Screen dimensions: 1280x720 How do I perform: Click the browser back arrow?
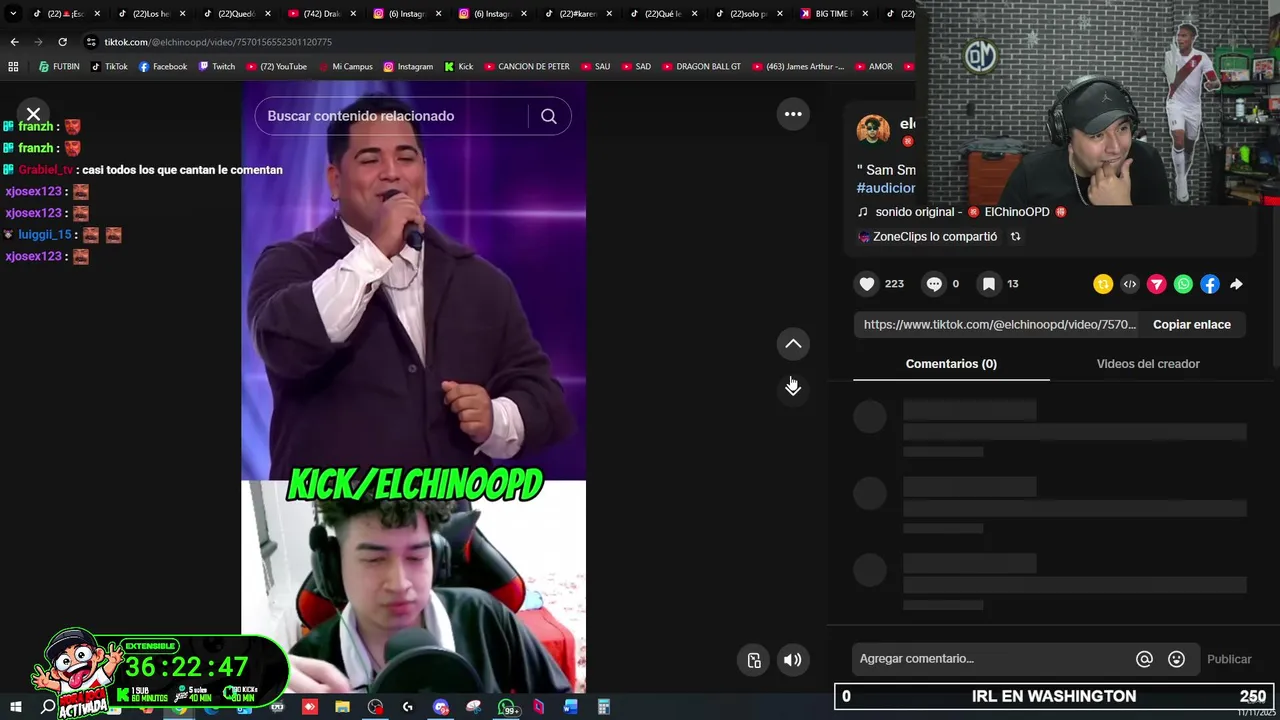(14, 42)
